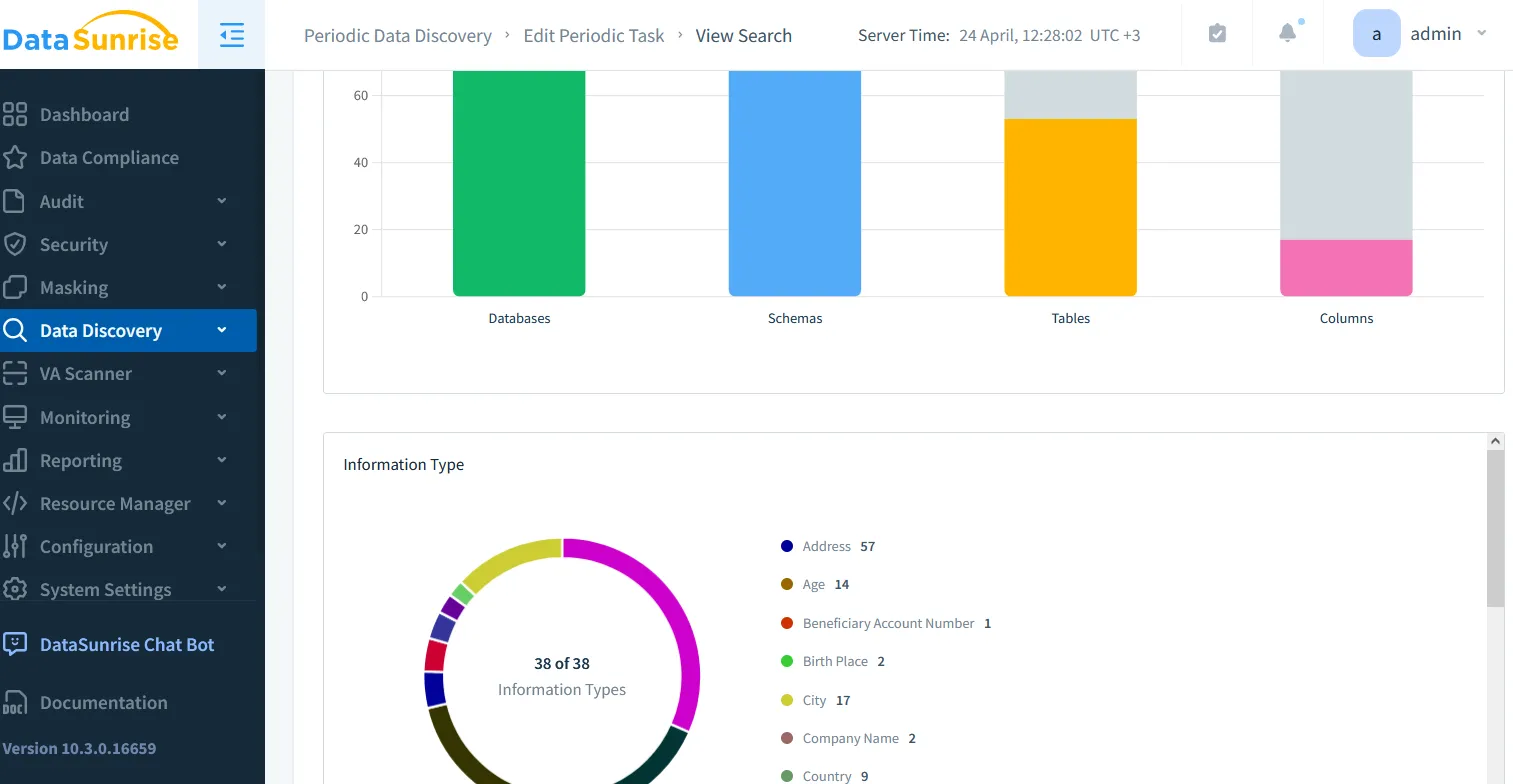Open the admin user dropdown

[1420, 34]
